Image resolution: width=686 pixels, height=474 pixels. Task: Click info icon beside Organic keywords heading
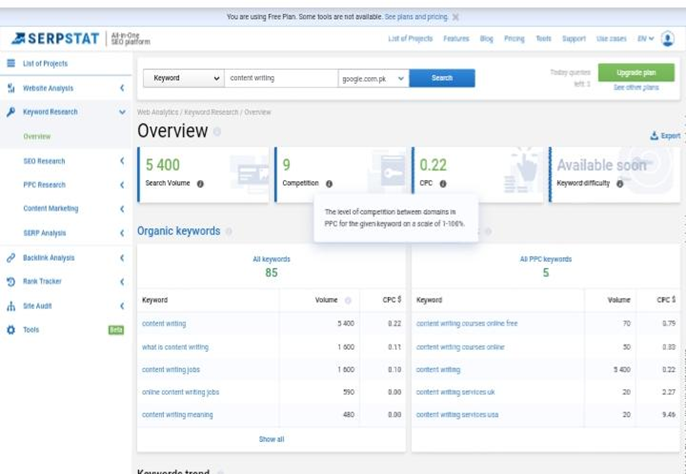pos(228,232)
